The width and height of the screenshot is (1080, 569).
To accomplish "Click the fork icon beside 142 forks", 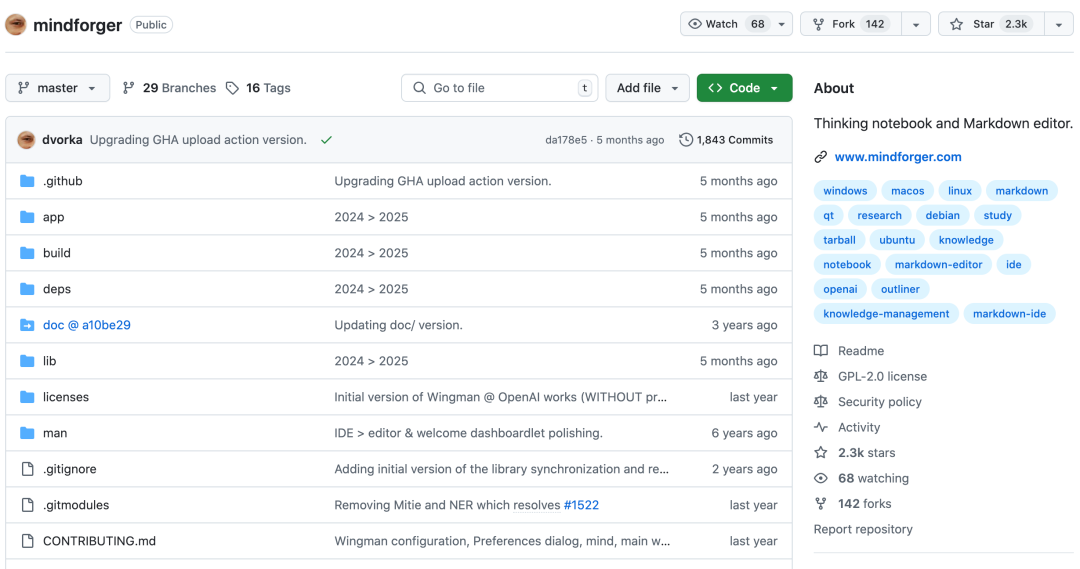I will (x=820, y=504).
